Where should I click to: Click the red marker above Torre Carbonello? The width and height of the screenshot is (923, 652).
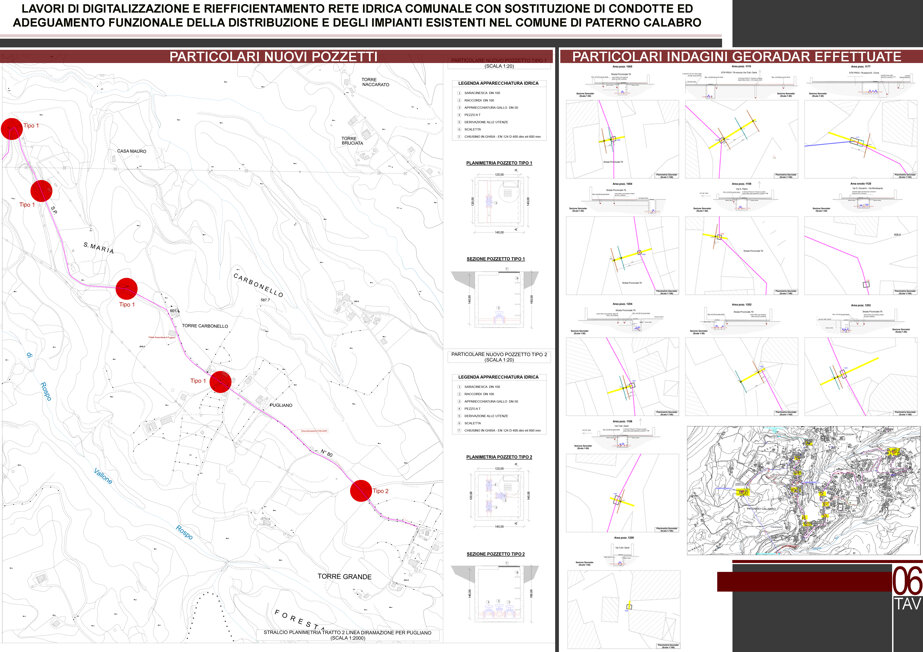point(127,289)
